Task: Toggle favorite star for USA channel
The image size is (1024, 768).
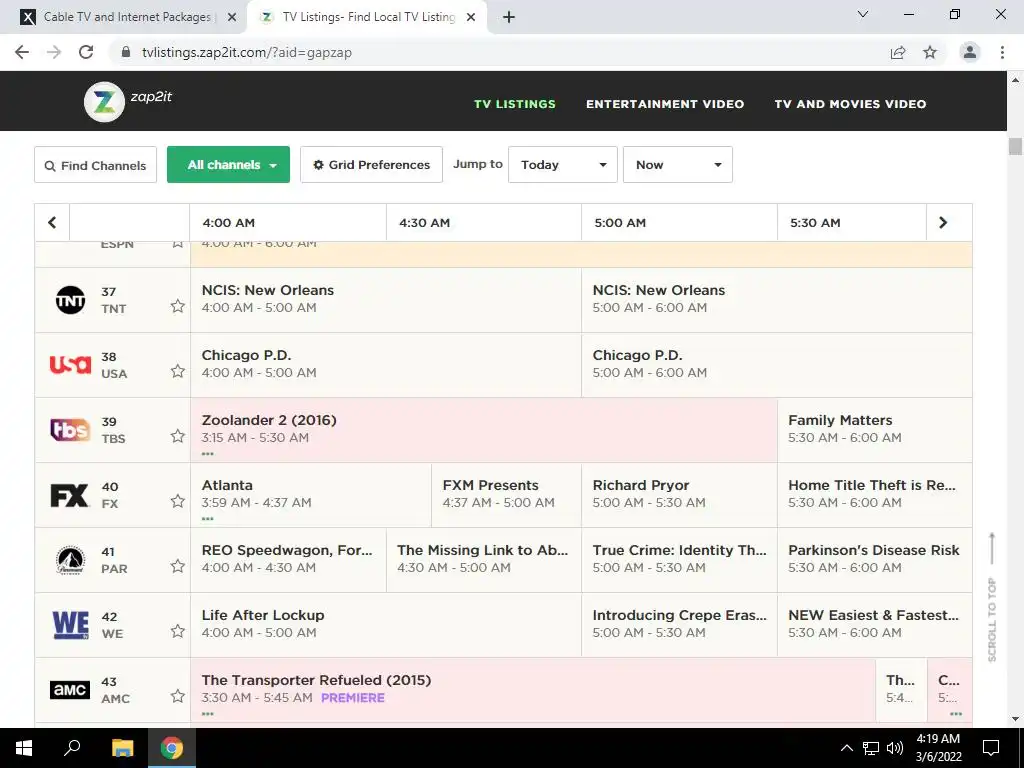Action: (x=178, y=371)
